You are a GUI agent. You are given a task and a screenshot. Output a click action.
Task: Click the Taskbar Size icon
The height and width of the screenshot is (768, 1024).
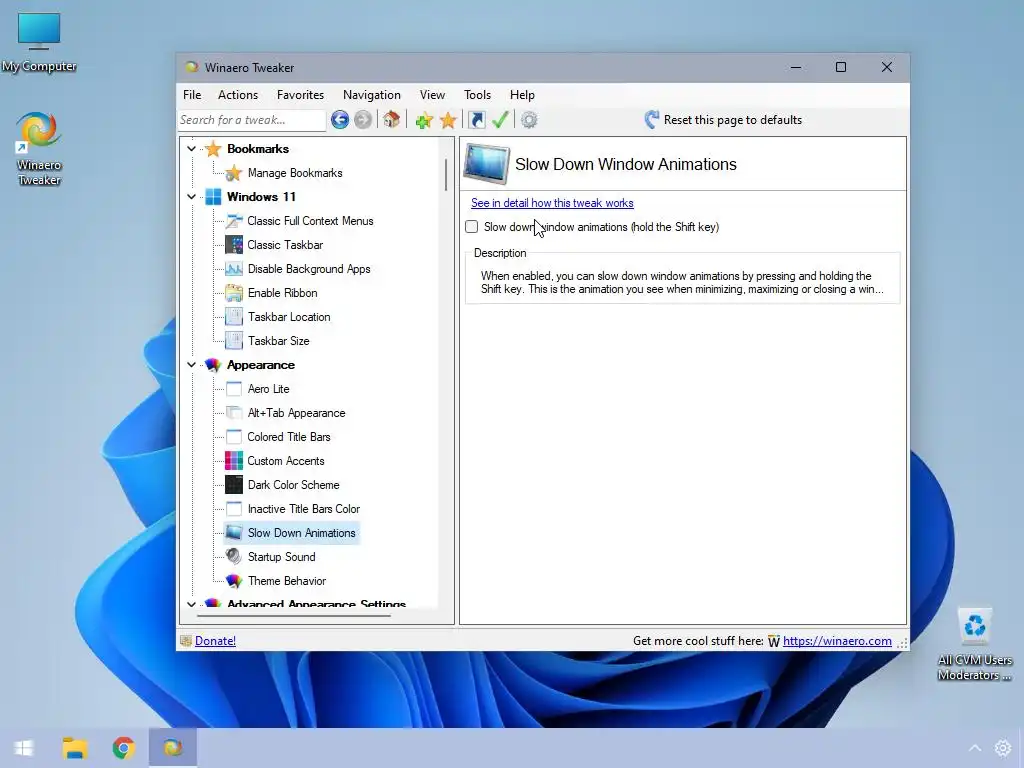234,341
